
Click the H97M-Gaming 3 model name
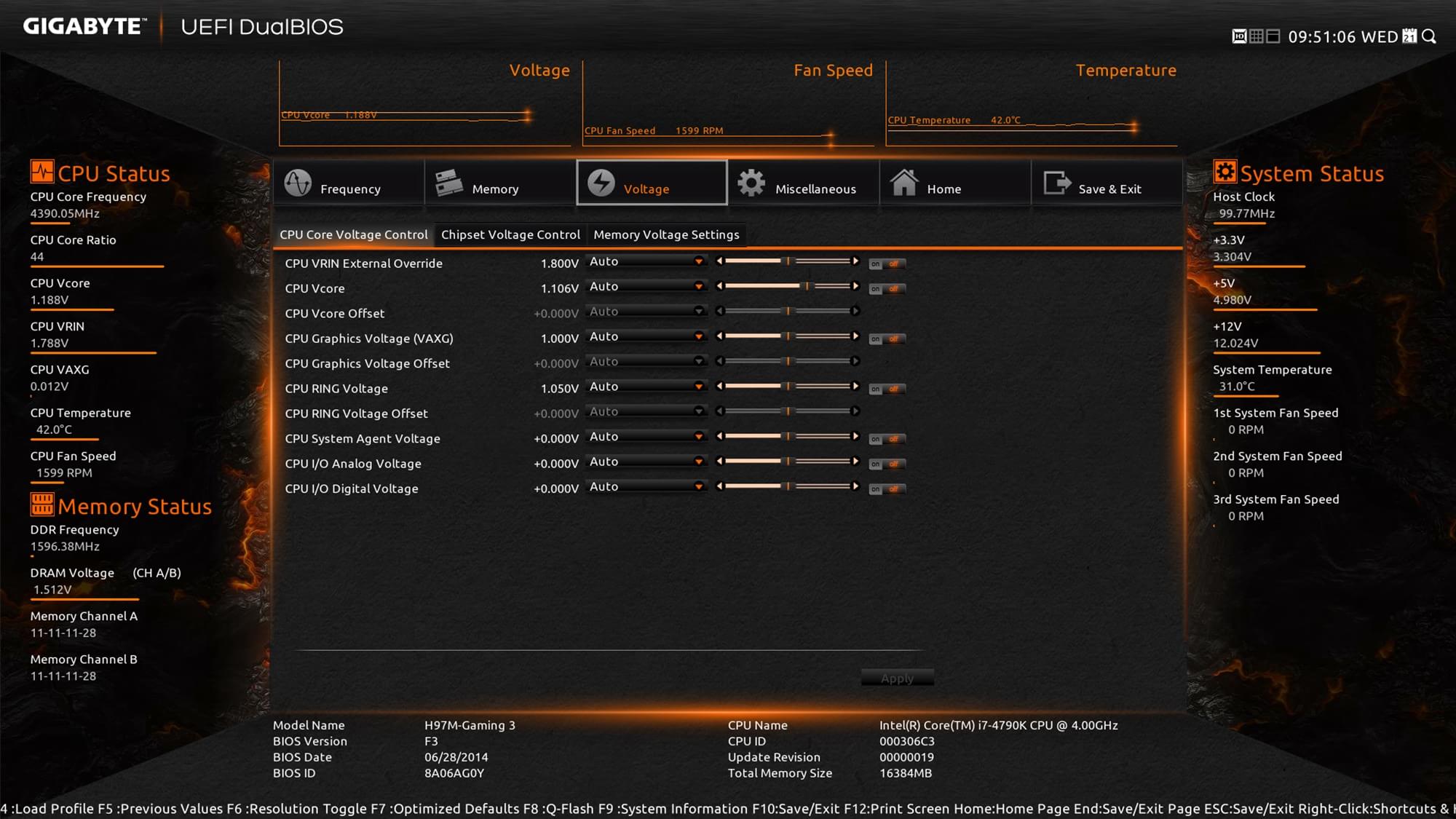(470, 725)
